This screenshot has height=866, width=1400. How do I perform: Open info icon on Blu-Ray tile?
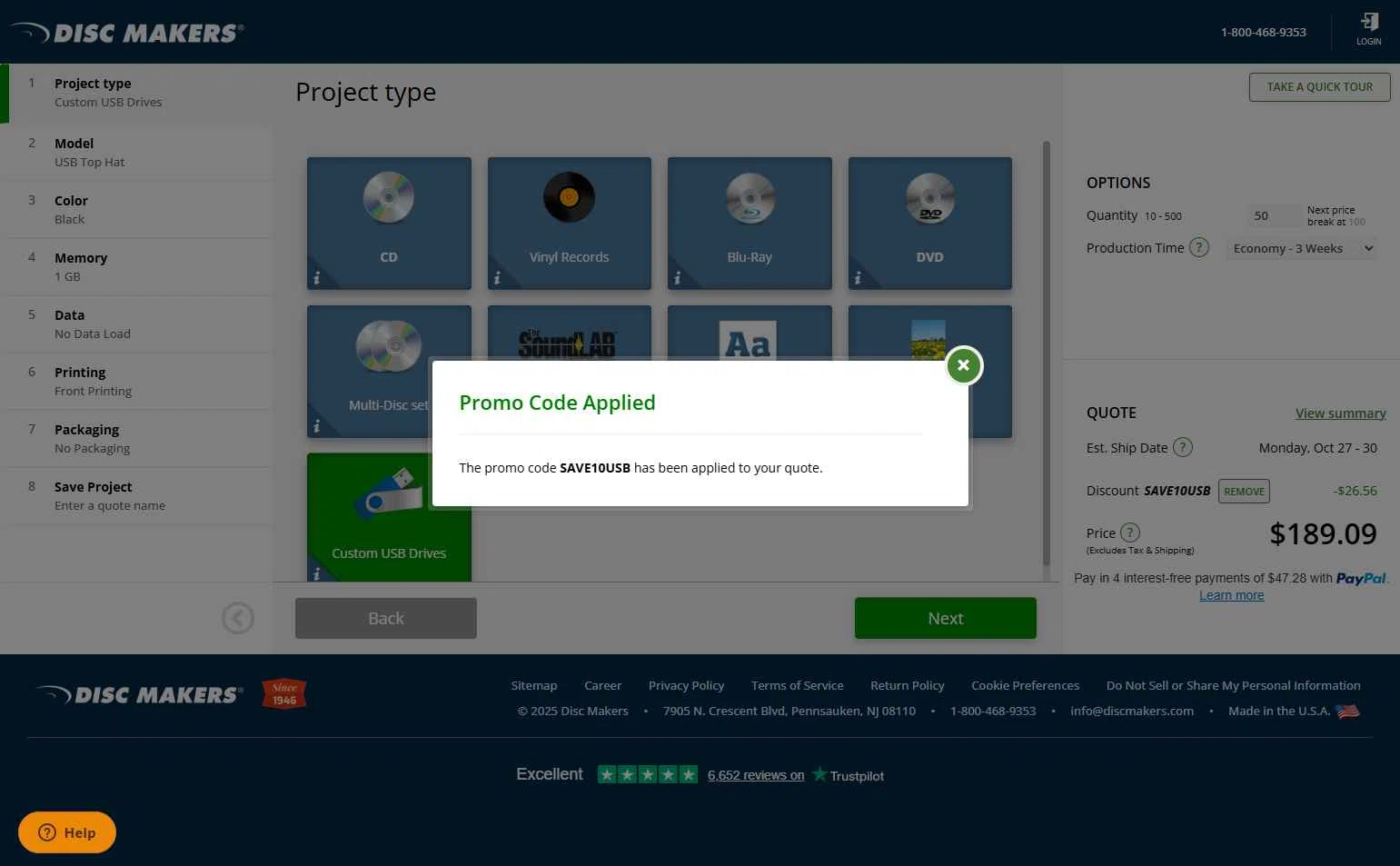click(677, 279)
